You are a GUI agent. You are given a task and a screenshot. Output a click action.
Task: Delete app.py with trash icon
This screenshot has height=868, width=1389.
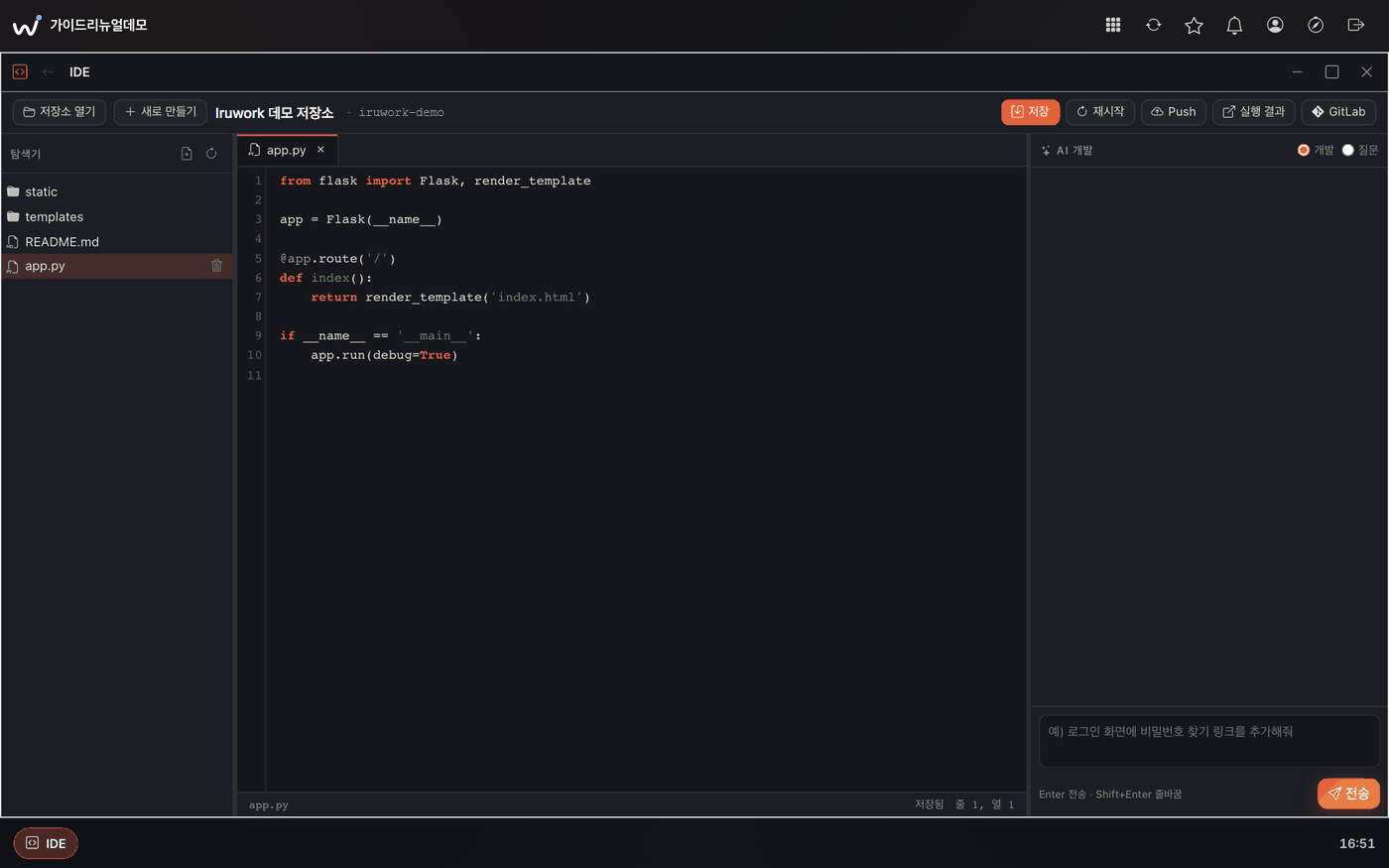(x=216, y=266)
